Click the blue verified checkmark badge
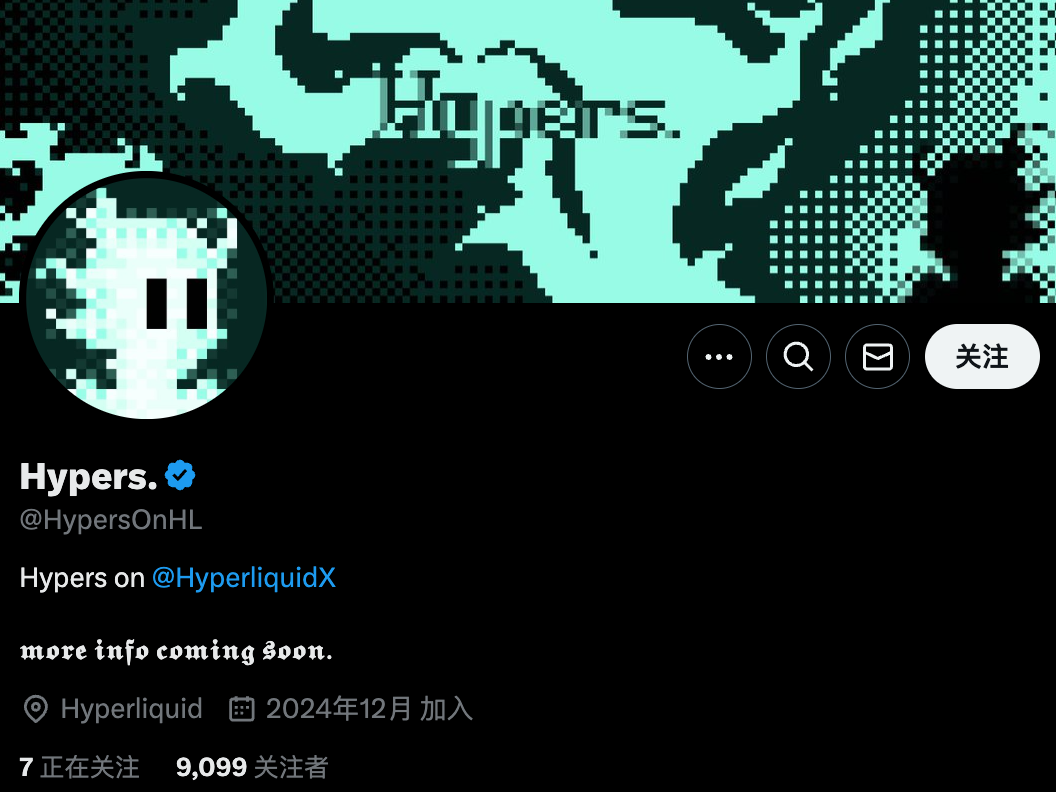The image size is (1056, 792). [180, 475]
